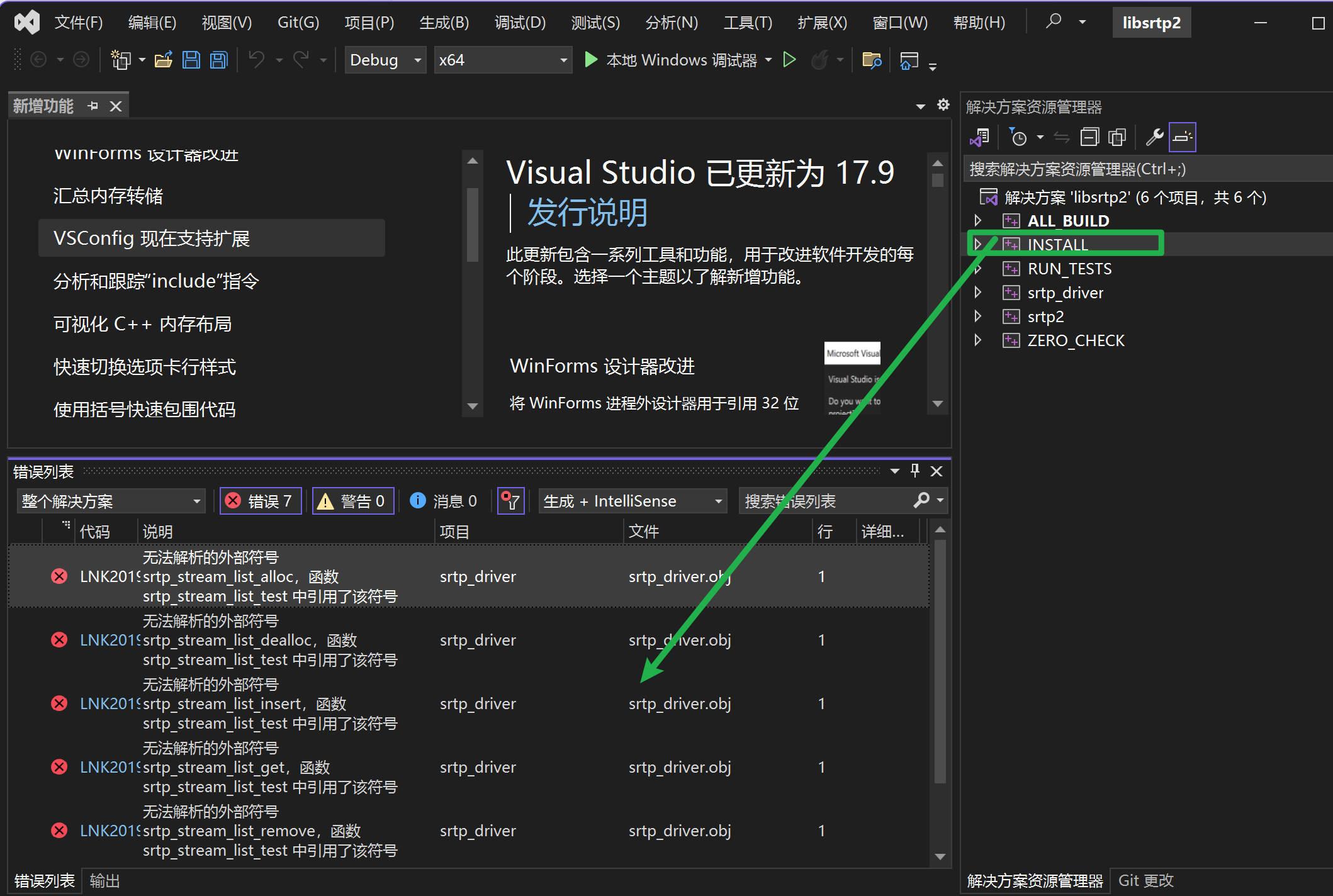
Task: Click the What's New topic list scrollbar thumb
Action: pyautogui.click(x=473, y=225)
